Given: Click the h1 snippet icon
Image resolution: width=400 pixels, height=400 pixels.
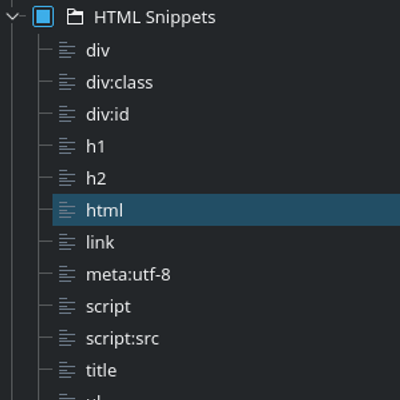Looking at the screenshot, I should 67,146.
